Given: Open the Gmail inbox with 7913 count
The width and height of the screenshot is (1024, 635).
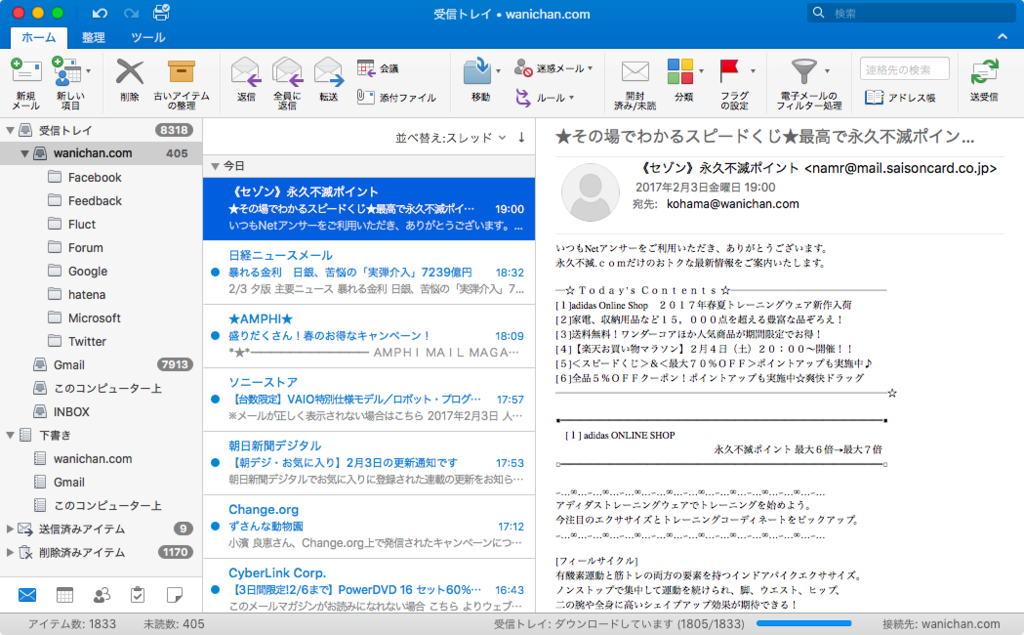Looking at the screenshot, I should (x=101, y=365).
